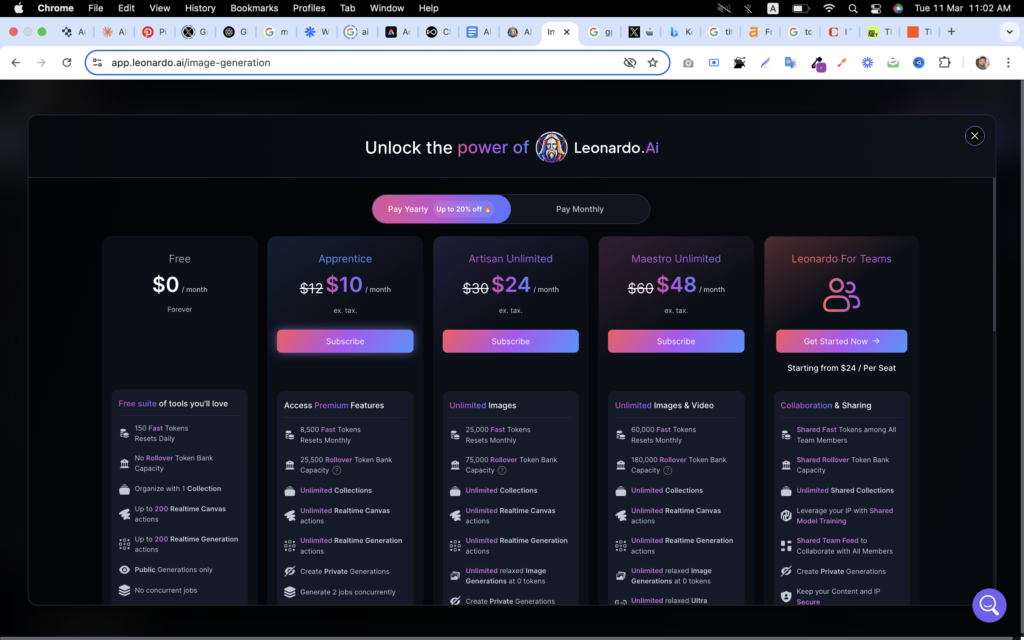Click the canvas icon beside Up to 200 Realtime Canvas

pos(124,514)
